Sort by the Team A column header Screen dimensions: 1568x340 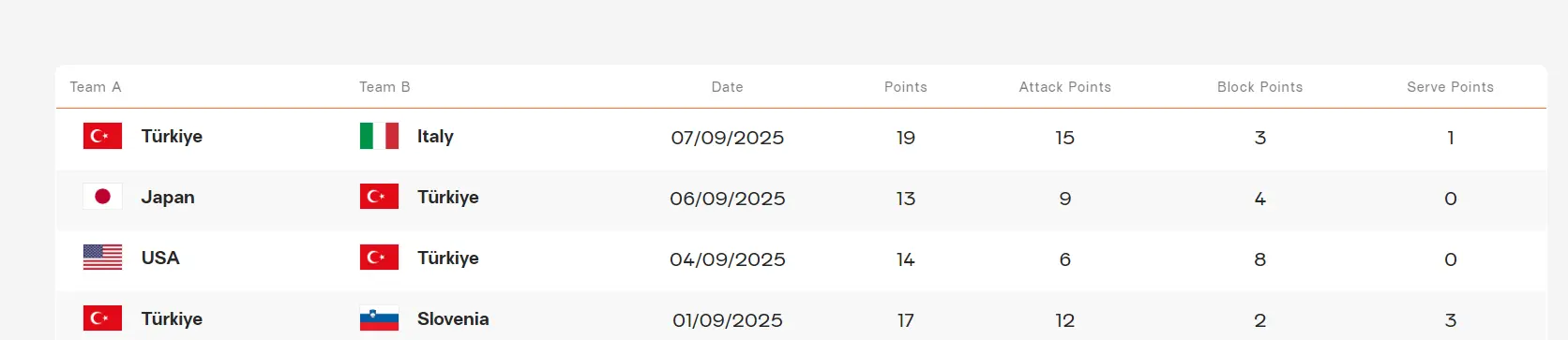click(x=96, y=87)
